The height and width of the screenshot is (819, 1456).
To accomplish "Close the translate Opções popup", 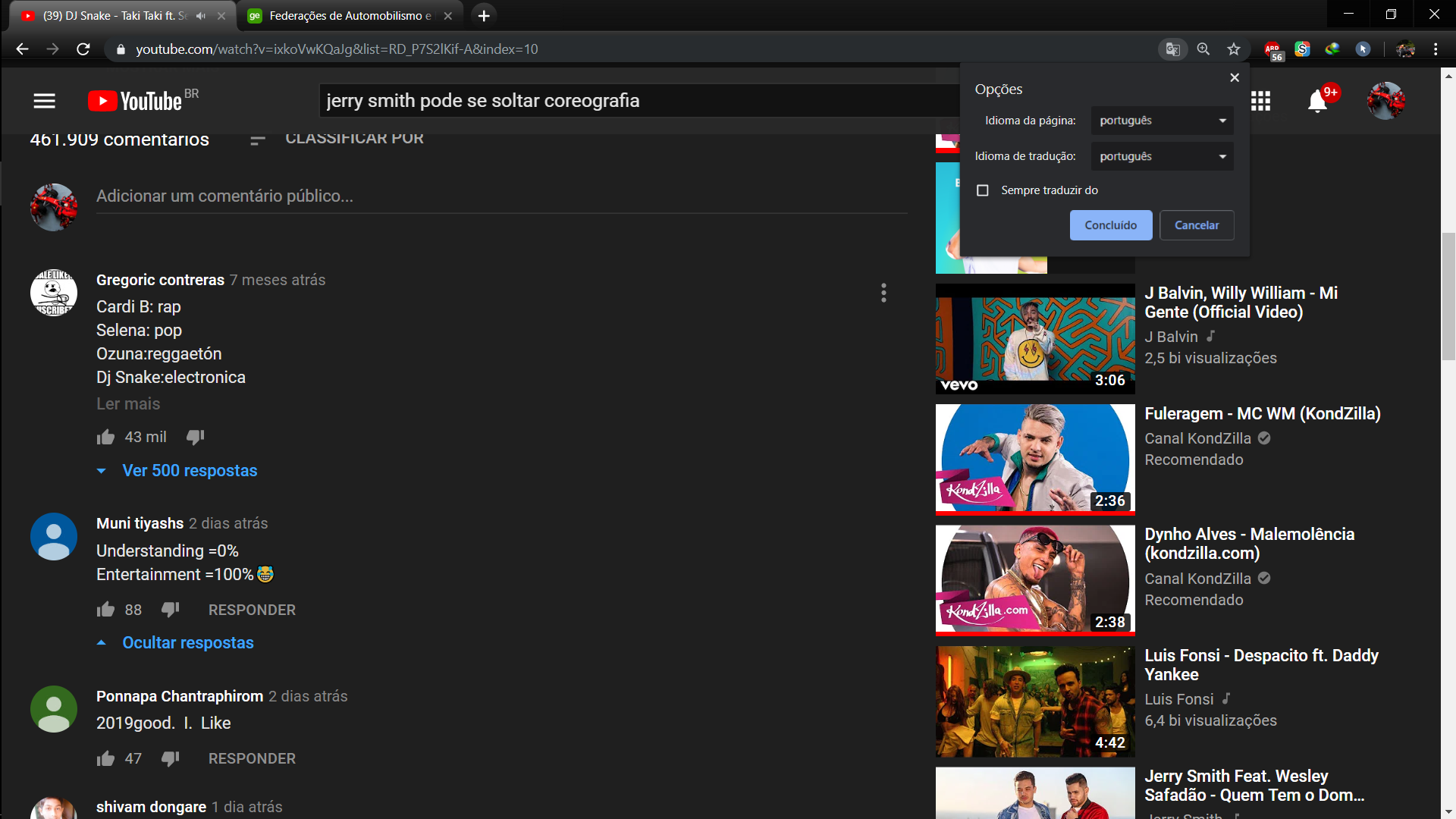I will (x=1235, y=77).
